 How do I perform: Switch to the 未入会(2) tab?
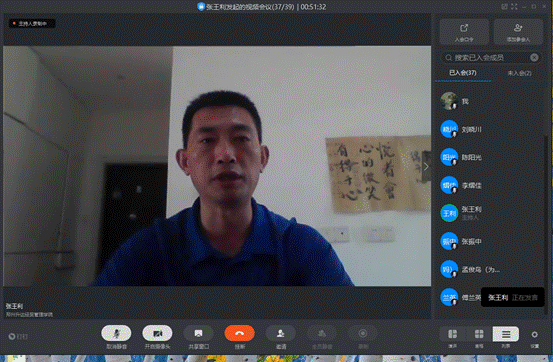coord(519,73)
